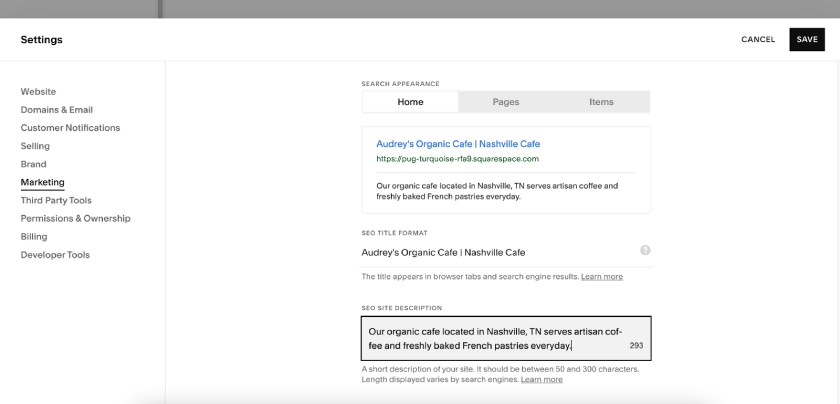The image size is (840, 404).
Task: Open Developer Tools settings
Action: (x=55, y=255)
